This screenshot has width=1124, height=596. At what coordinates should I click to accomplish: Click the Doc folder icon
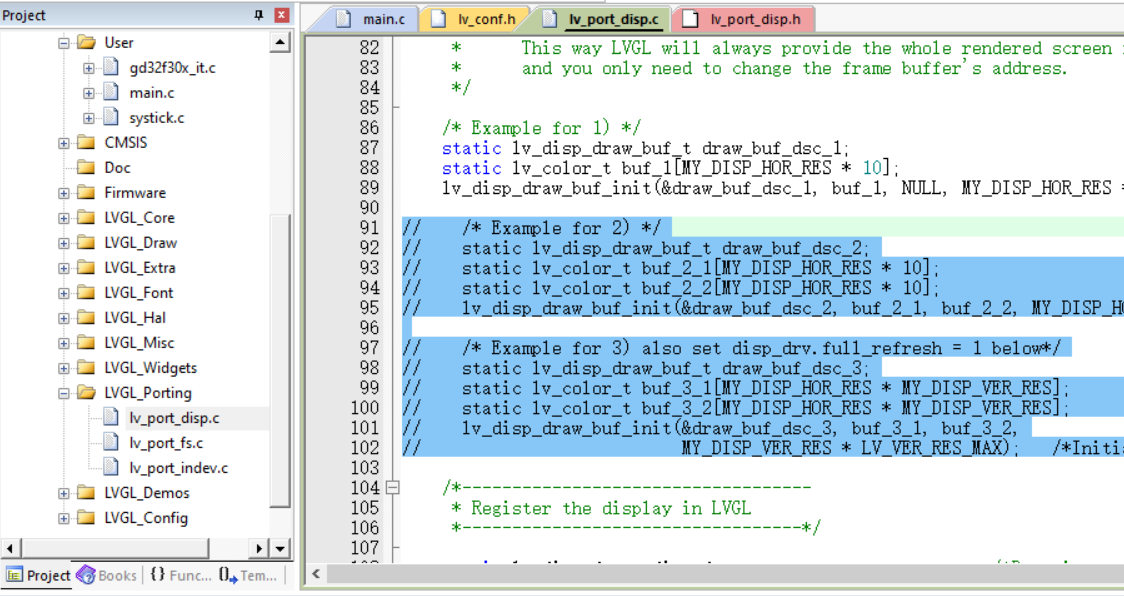point(86,167)
